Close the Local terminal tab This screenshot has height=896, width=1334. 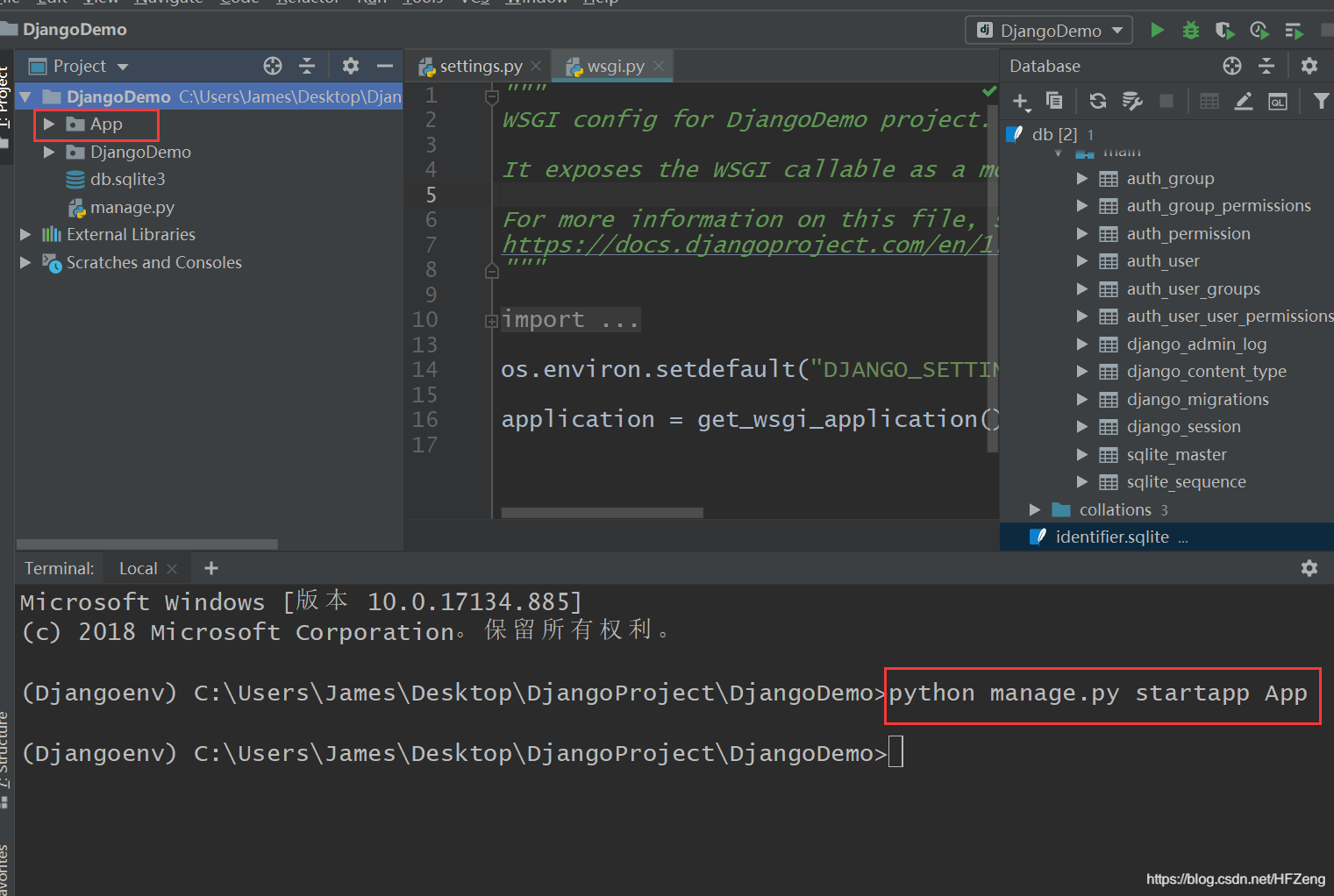[172, 569]
